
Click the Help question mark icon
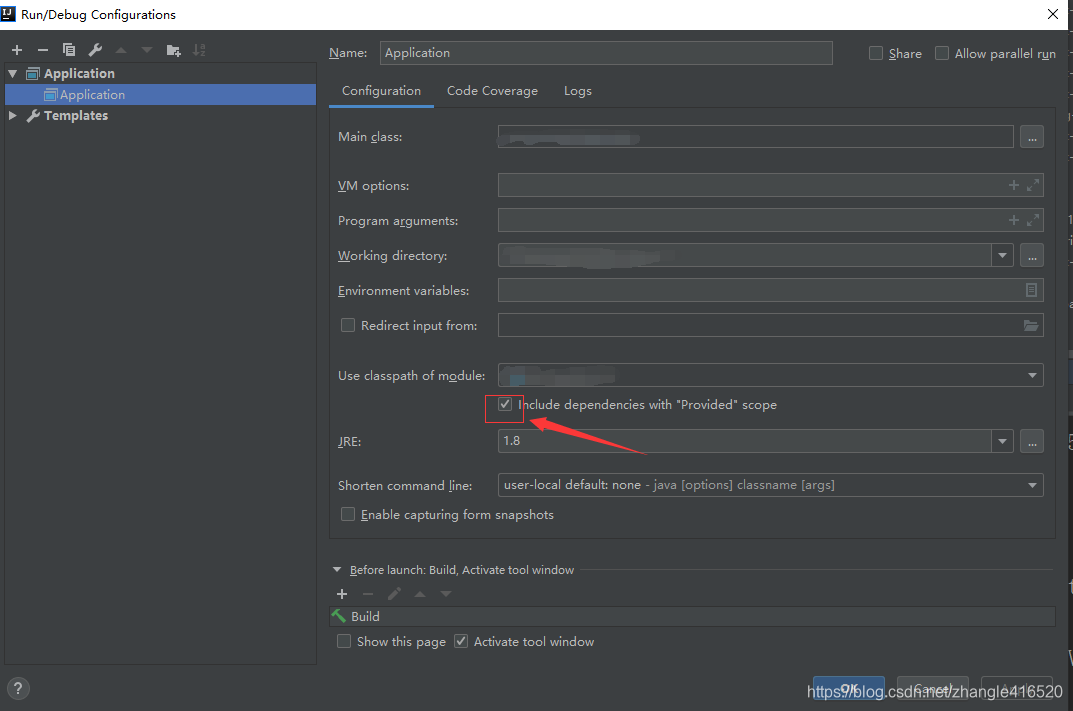17,688
